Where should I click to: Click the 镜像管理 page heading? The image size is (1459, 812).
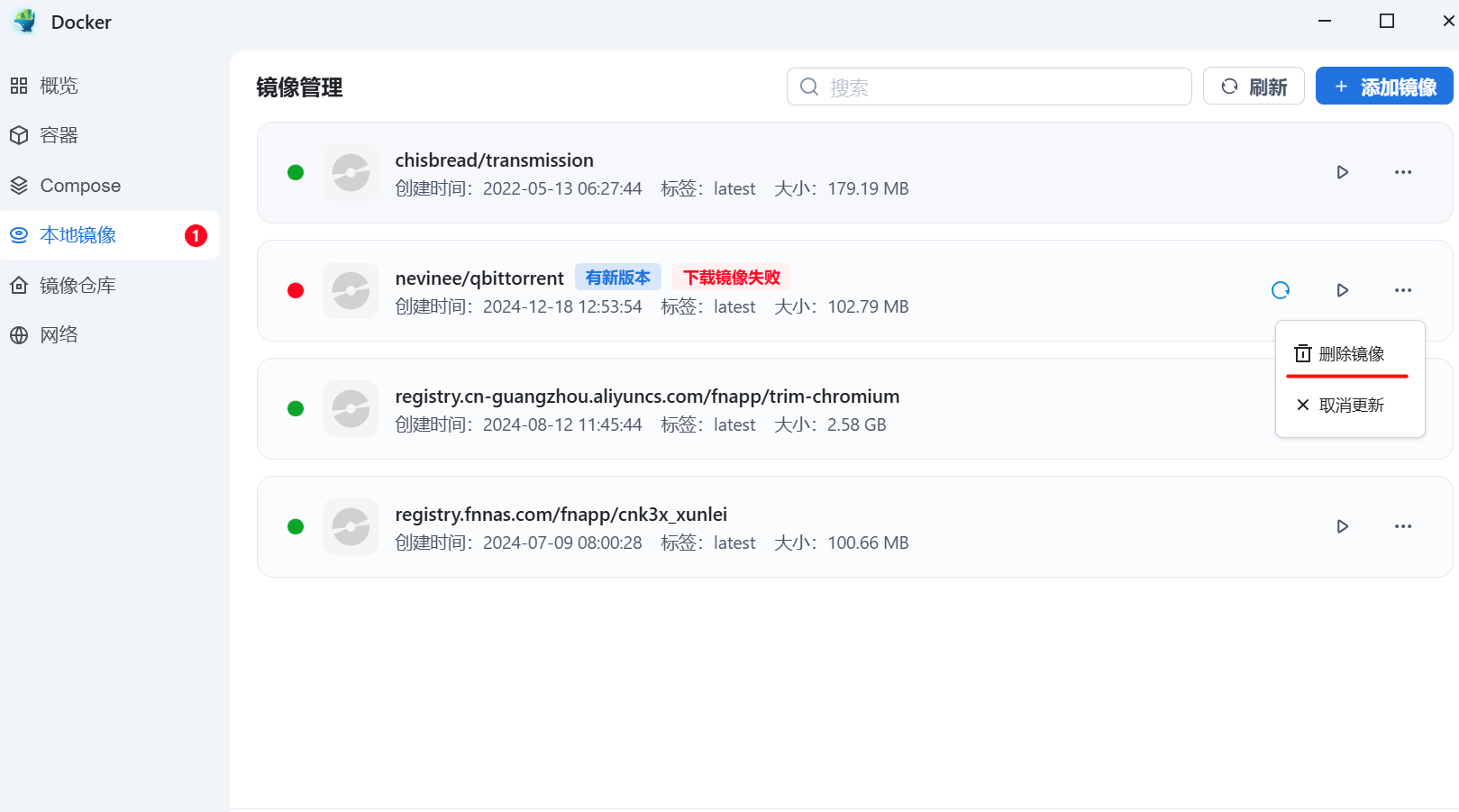coord(299,87)
